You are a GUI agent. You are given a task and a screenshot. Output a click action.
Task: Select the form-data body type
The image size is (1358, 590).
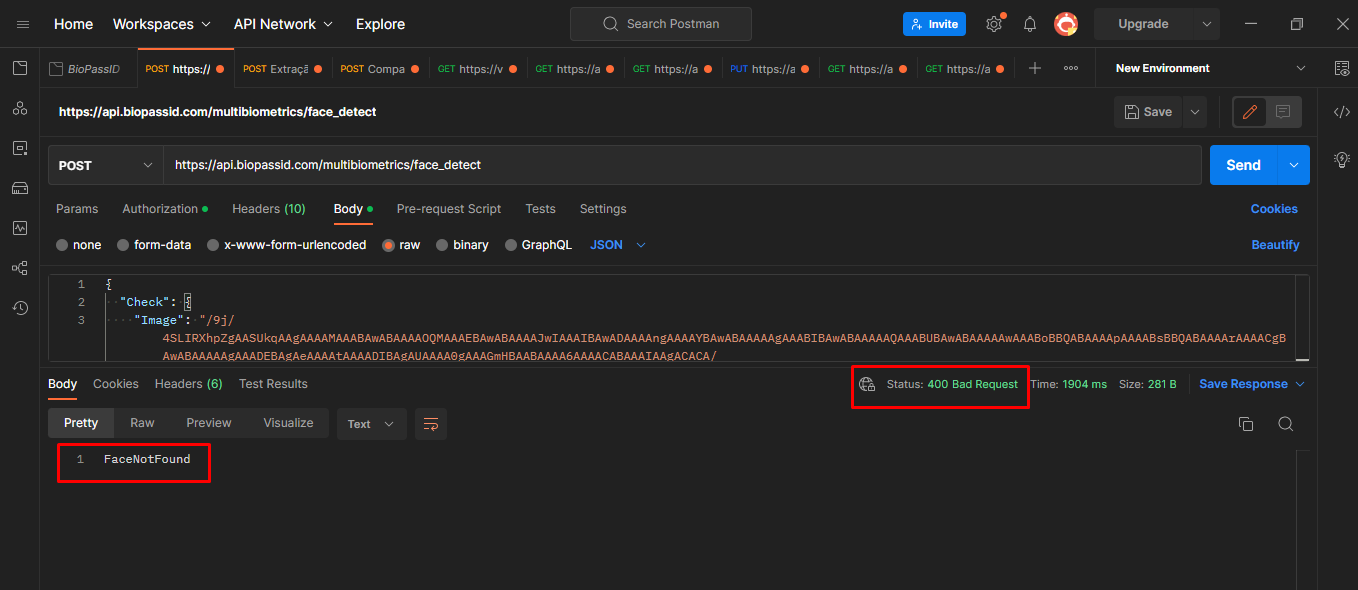(154, 245)
